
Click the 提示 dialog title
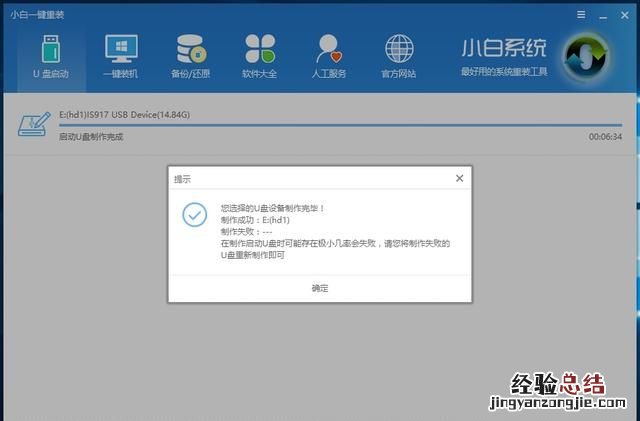point(182,179)
